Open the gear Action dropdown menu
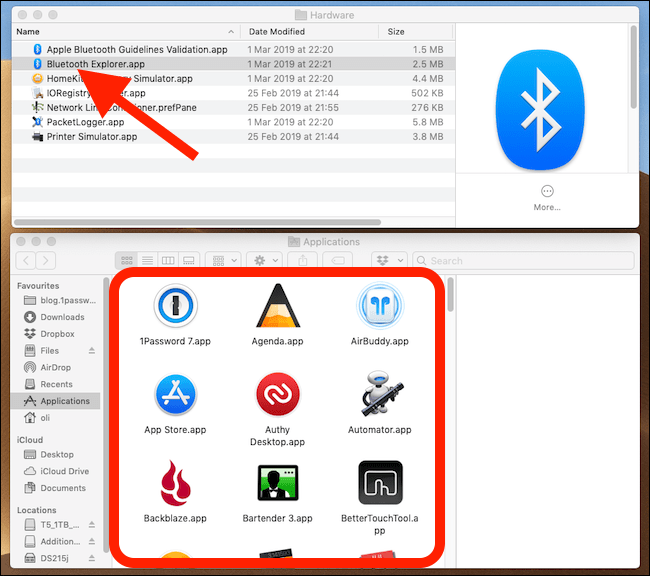This screenshot has width=650, height=576. [x=267, y=260]
